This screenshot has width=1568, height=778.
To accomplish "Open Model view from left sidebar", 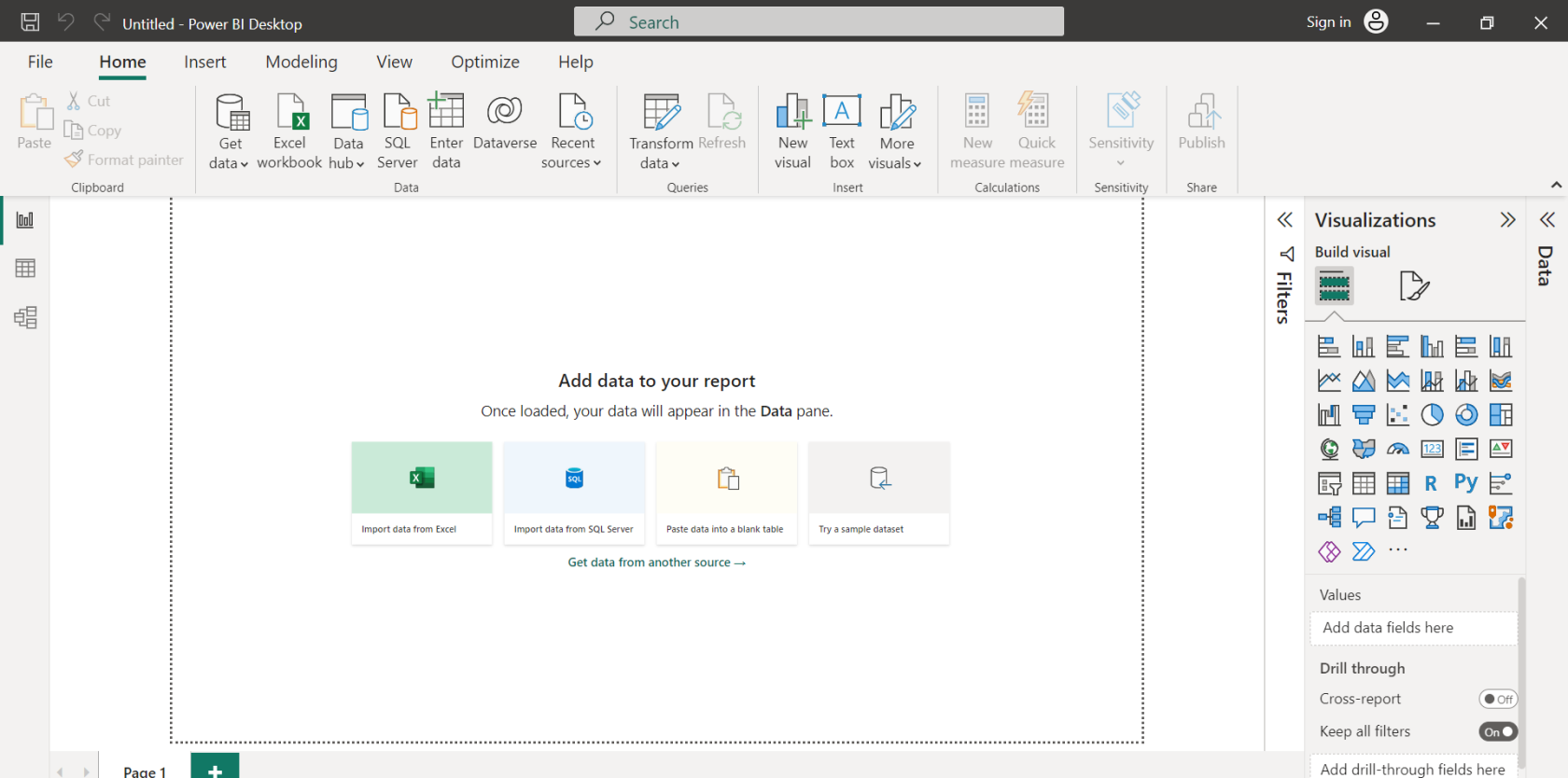I will pos(25,318).
